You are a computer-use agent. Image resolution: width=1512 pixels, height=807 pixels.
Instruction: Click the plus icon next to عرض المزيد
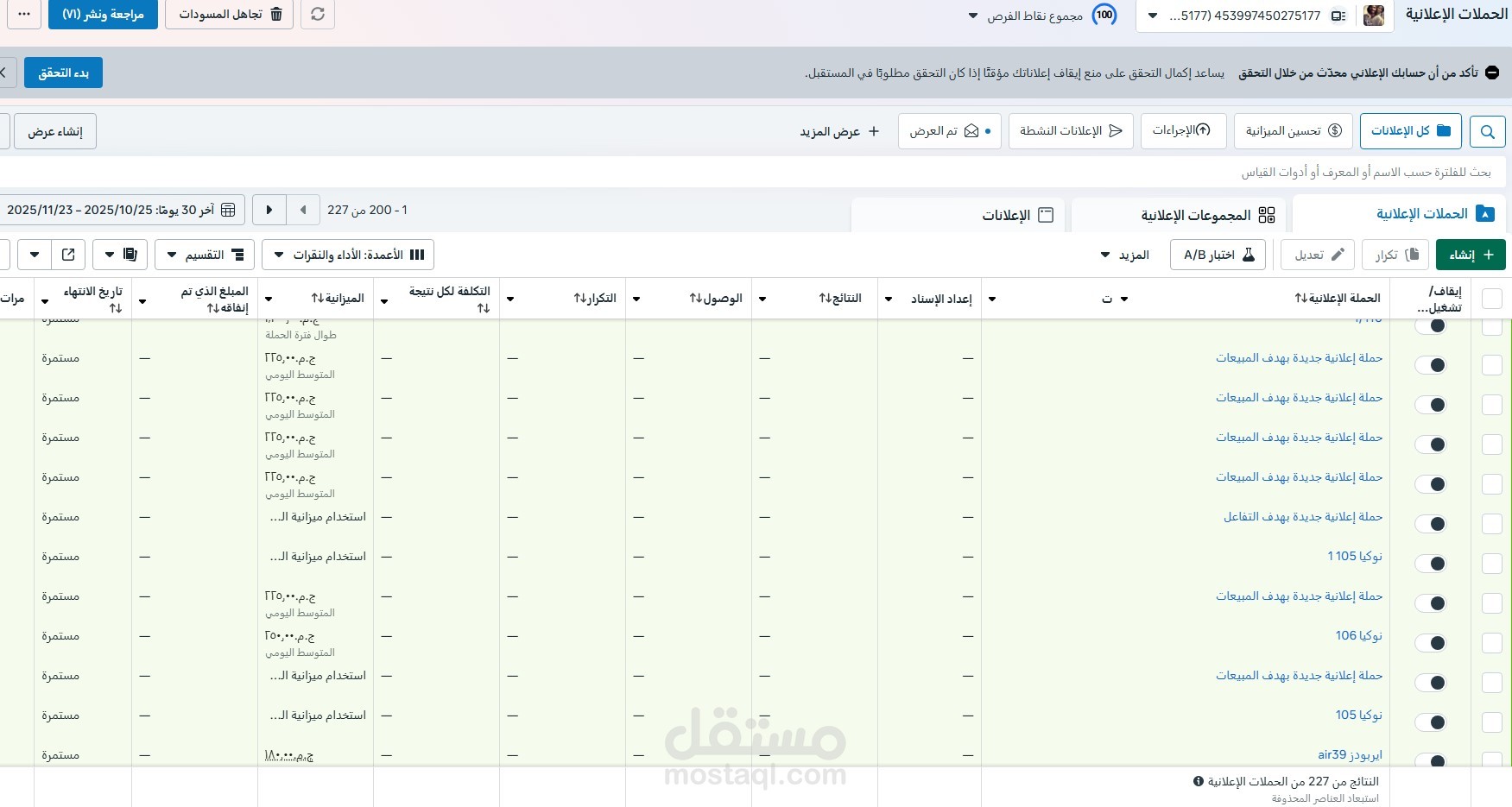(x=874, y=131)
